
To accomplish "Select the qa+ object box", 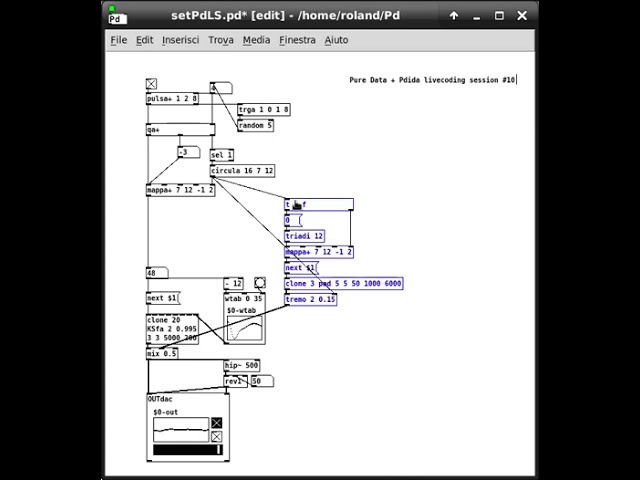I will tap(180, 130).
